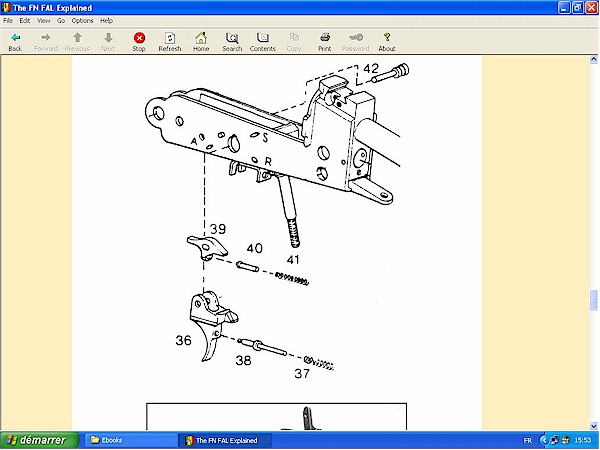Click the démarrer start button
The width and height of the screenshot is (600, 450).
(39, 440)
